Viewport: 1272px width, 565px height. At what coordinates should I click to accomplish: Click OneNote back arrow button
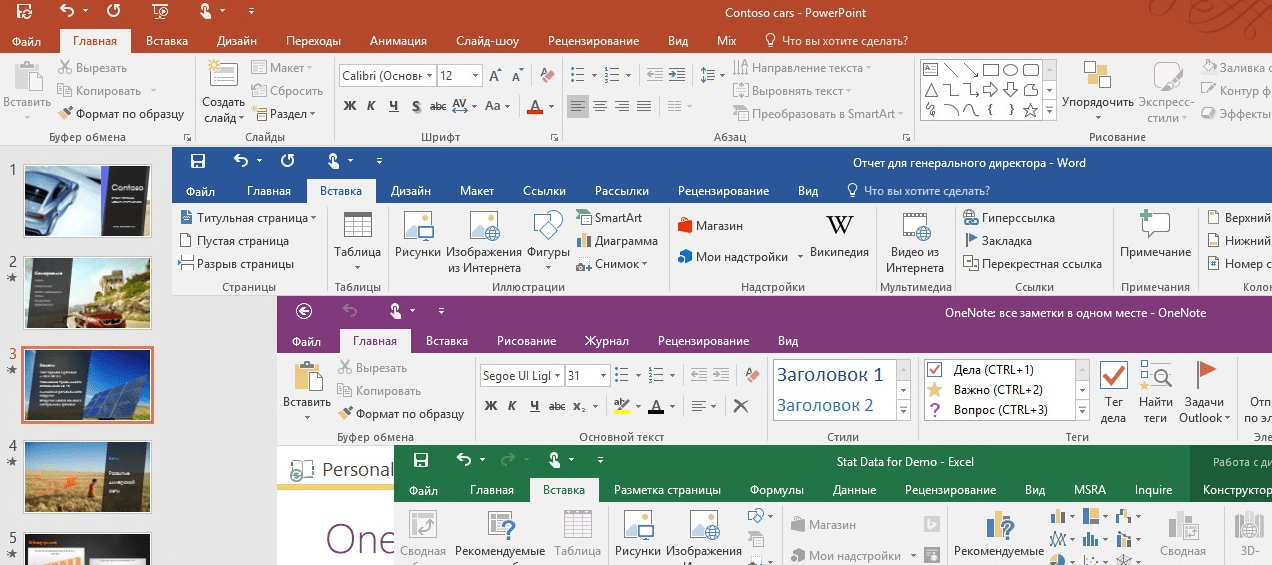(304, 311)
